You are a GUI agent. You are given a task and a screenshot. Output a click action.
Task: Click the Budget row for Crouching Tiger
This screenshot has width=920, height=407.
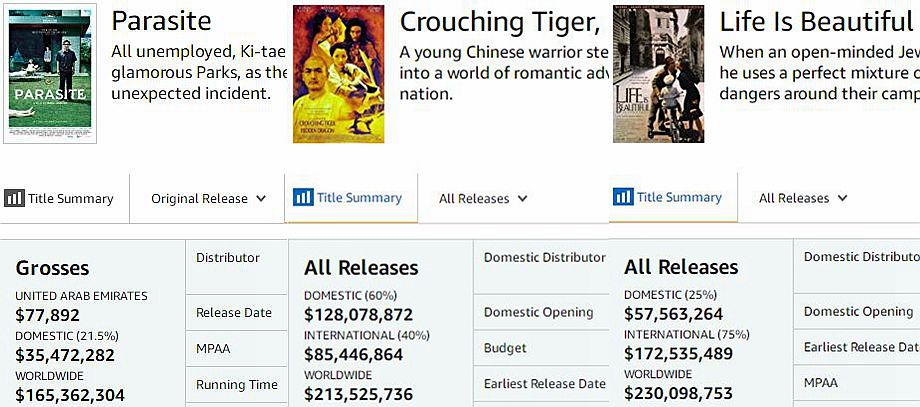tap(541, 348)
